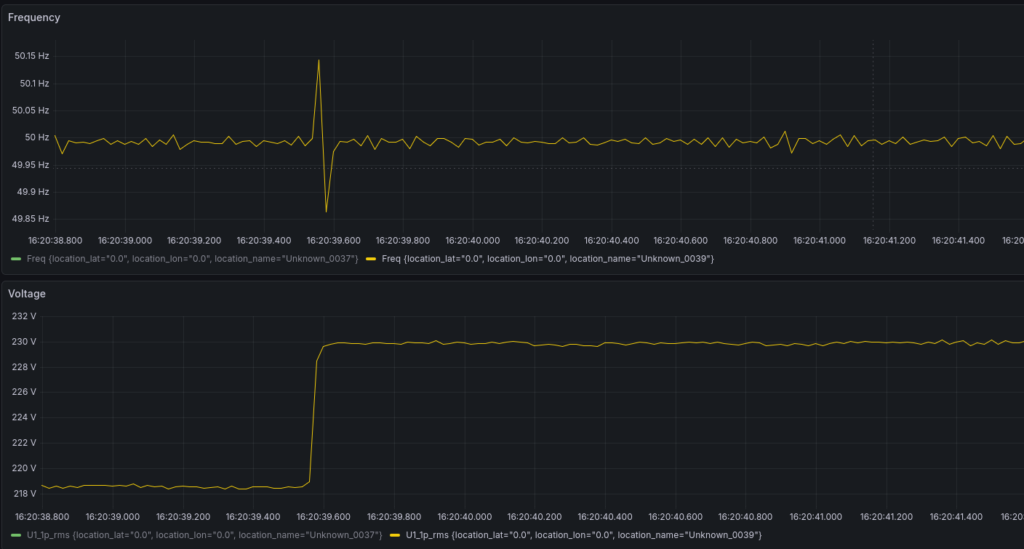This screenshot has height=549, width=1024.
Task: Click 16:20:38.800 tick on Frequency time axis
Action: click(56, 240)
